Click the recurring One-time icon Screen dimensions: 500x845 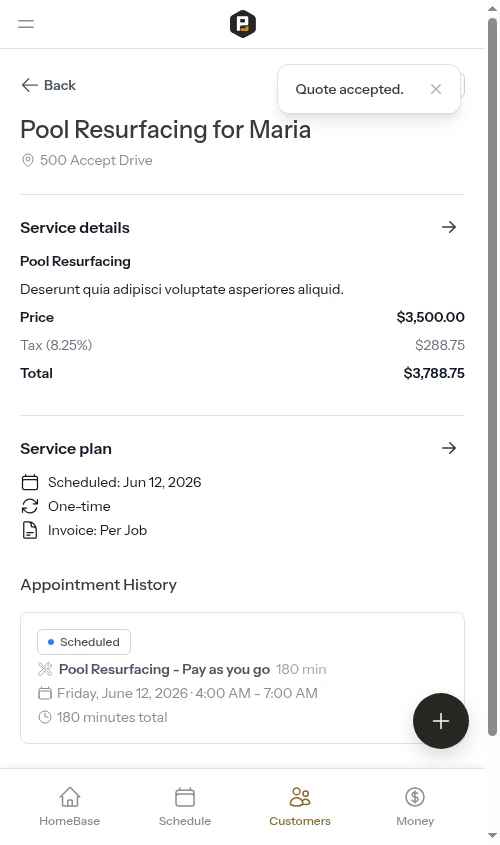30,506
